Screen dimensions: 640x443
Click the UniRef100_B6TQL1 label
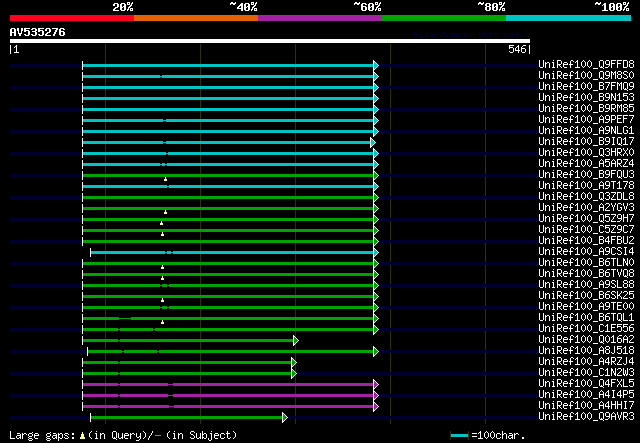click(586, 318)
